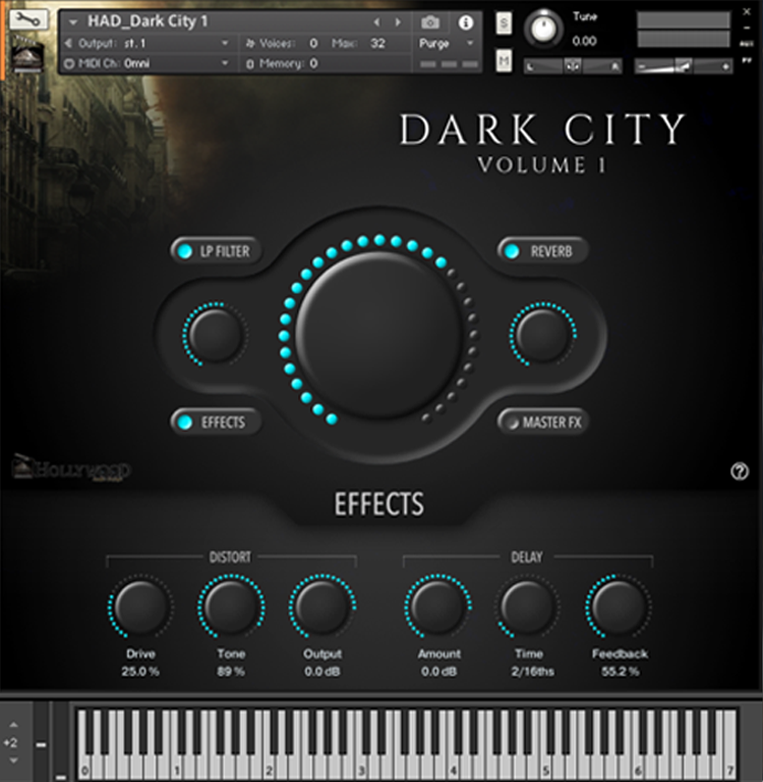This screenshot has width=763, height=782.
Task: Close the instrument with X icon
Action: (x=747, y=11)
